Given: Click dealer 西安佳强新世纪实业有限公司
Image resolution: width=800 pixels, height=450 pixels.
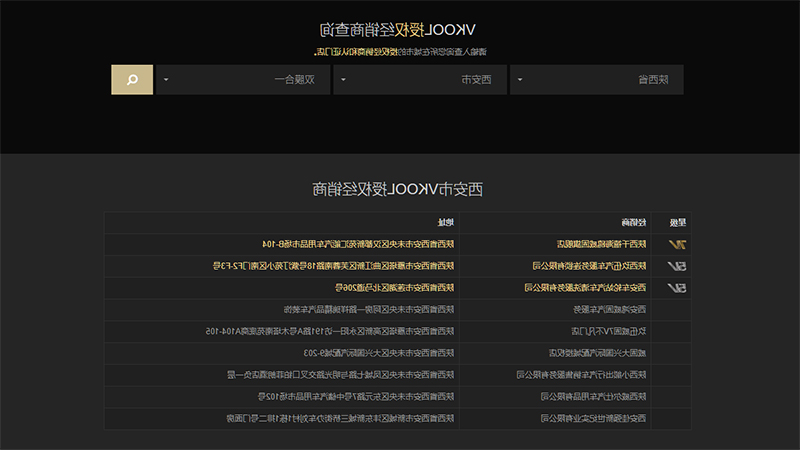Looking at the screenshot, I should (x=593, y=418).
